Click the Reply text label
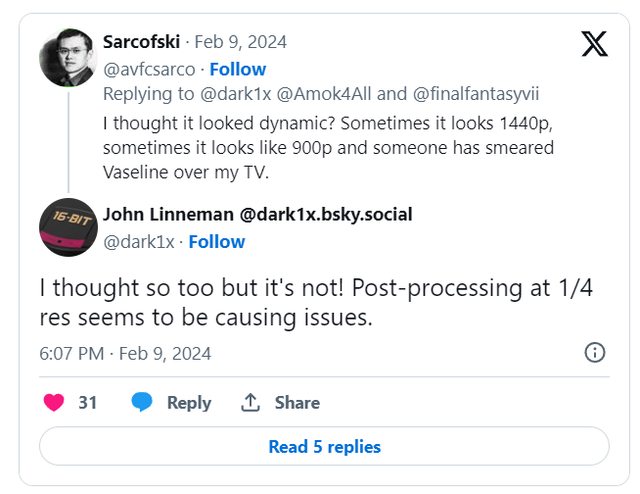 [x=189, y=403]
